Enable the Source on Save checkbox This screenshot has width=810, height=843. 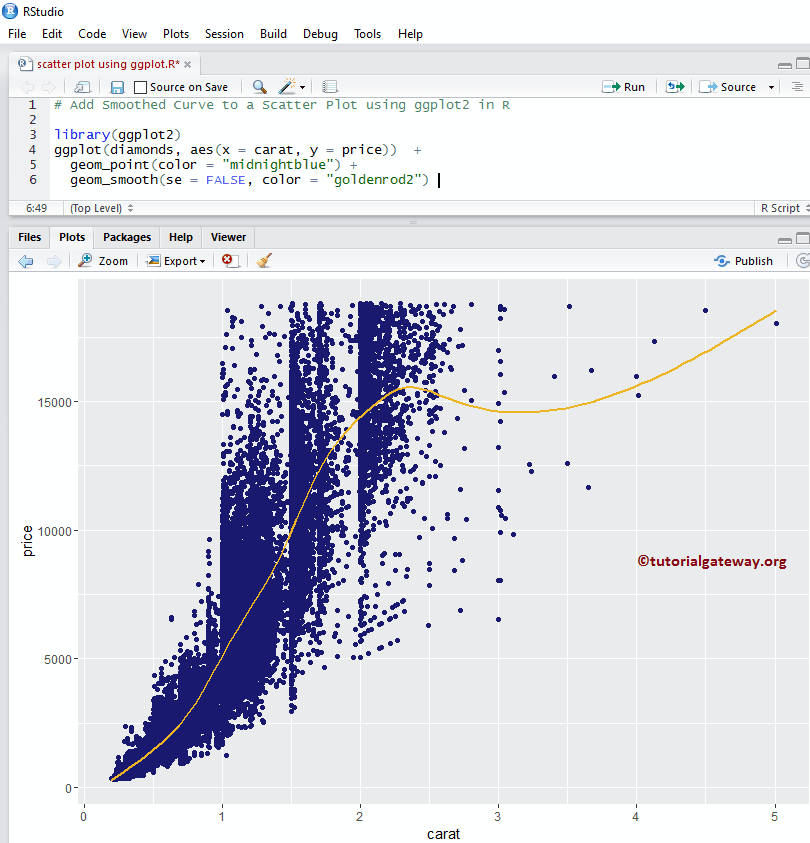[142, 87]
